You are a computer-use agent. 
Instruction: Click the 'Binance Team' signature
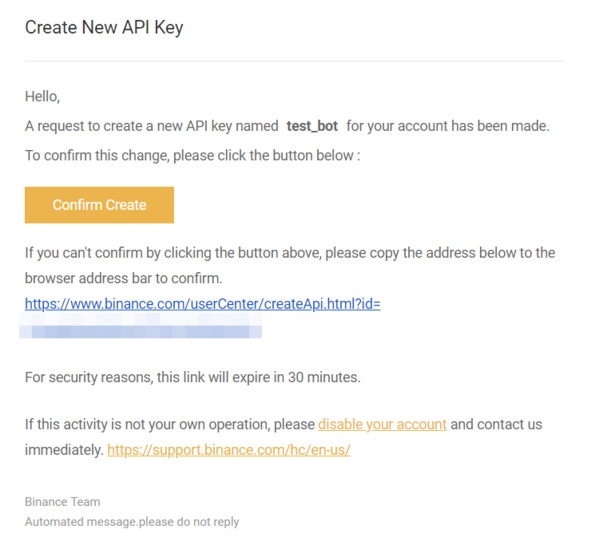pos(63,502)
